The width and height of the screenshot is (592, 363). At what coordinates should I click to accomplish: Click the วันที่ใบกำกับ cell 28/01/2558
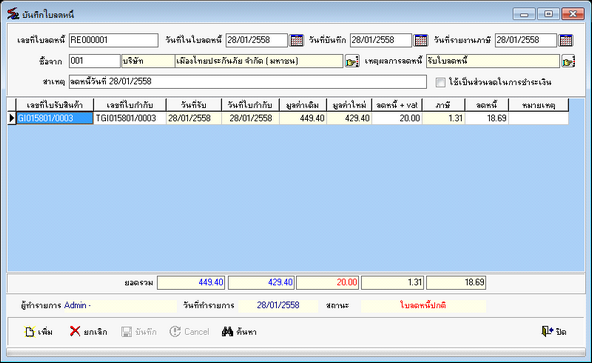point(251,118)
